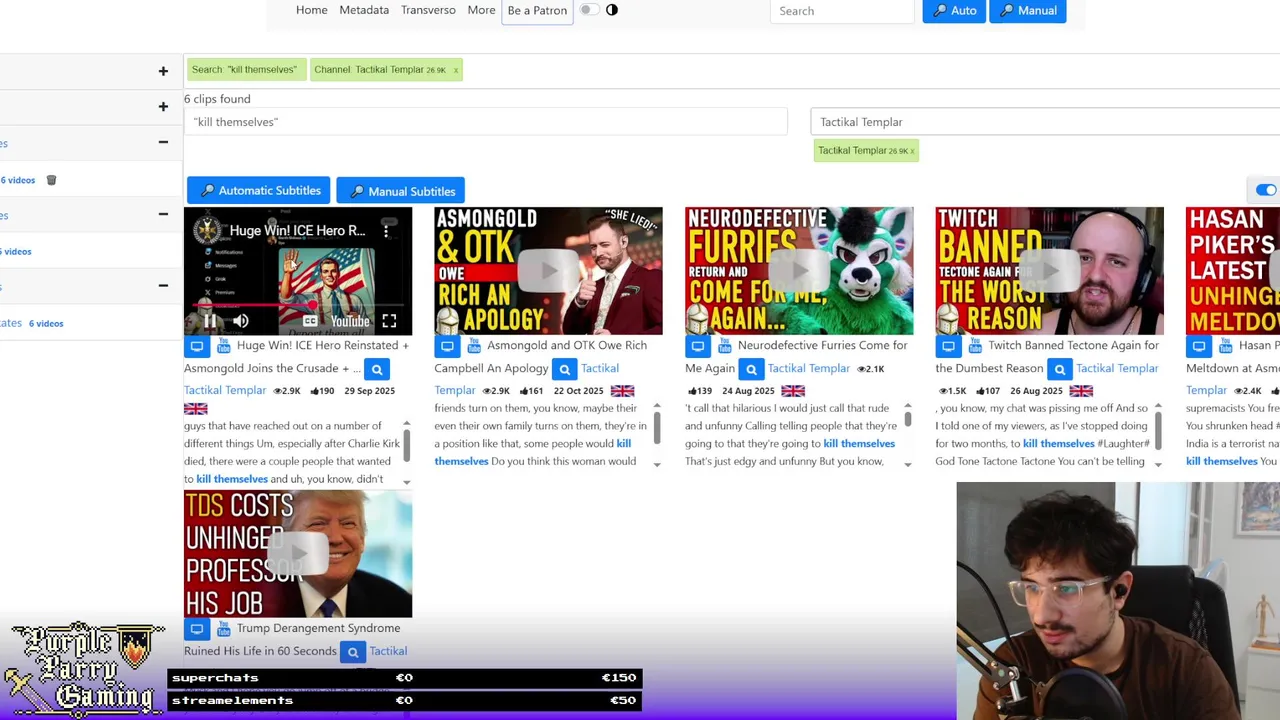
Task: Collapse the sidebar section above the trash icon
Action: click(x=163, y=143)
